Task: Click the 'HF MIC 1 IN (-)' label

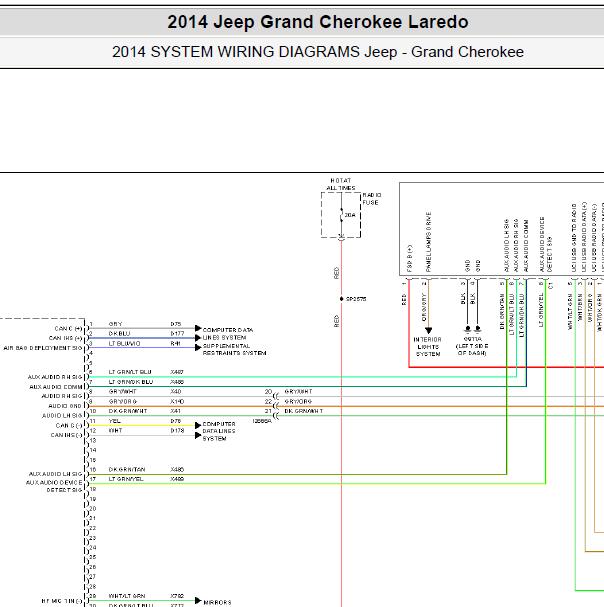Action: [x=62, y=601]
